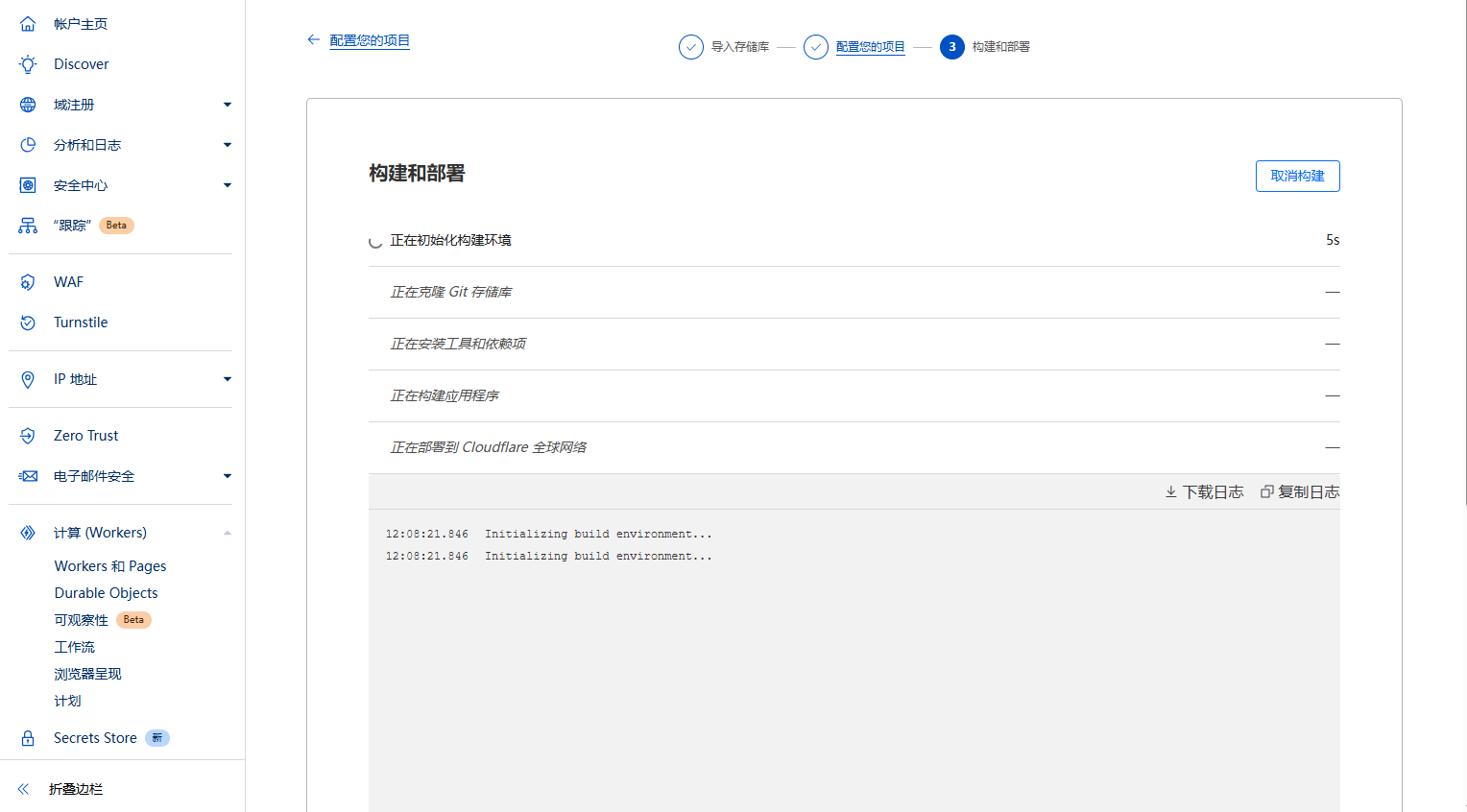Screen dimensions: 1467x812
Task: Click the Zero Trust icon
Action: pyautogui.click(x=28, y=435)
